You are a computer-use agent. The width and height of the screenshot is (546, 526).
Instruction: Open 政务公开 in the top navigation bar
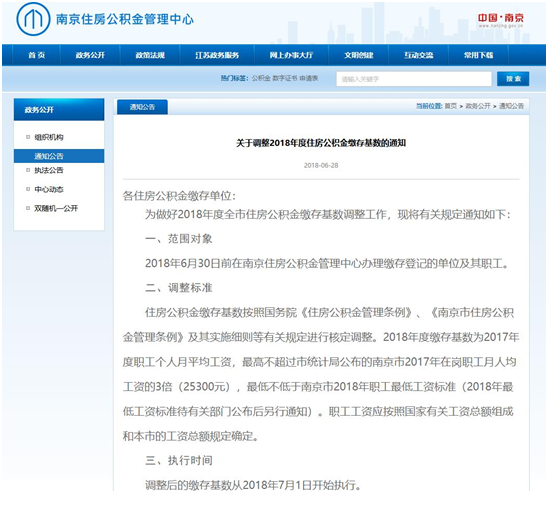[x=90, y=55]
